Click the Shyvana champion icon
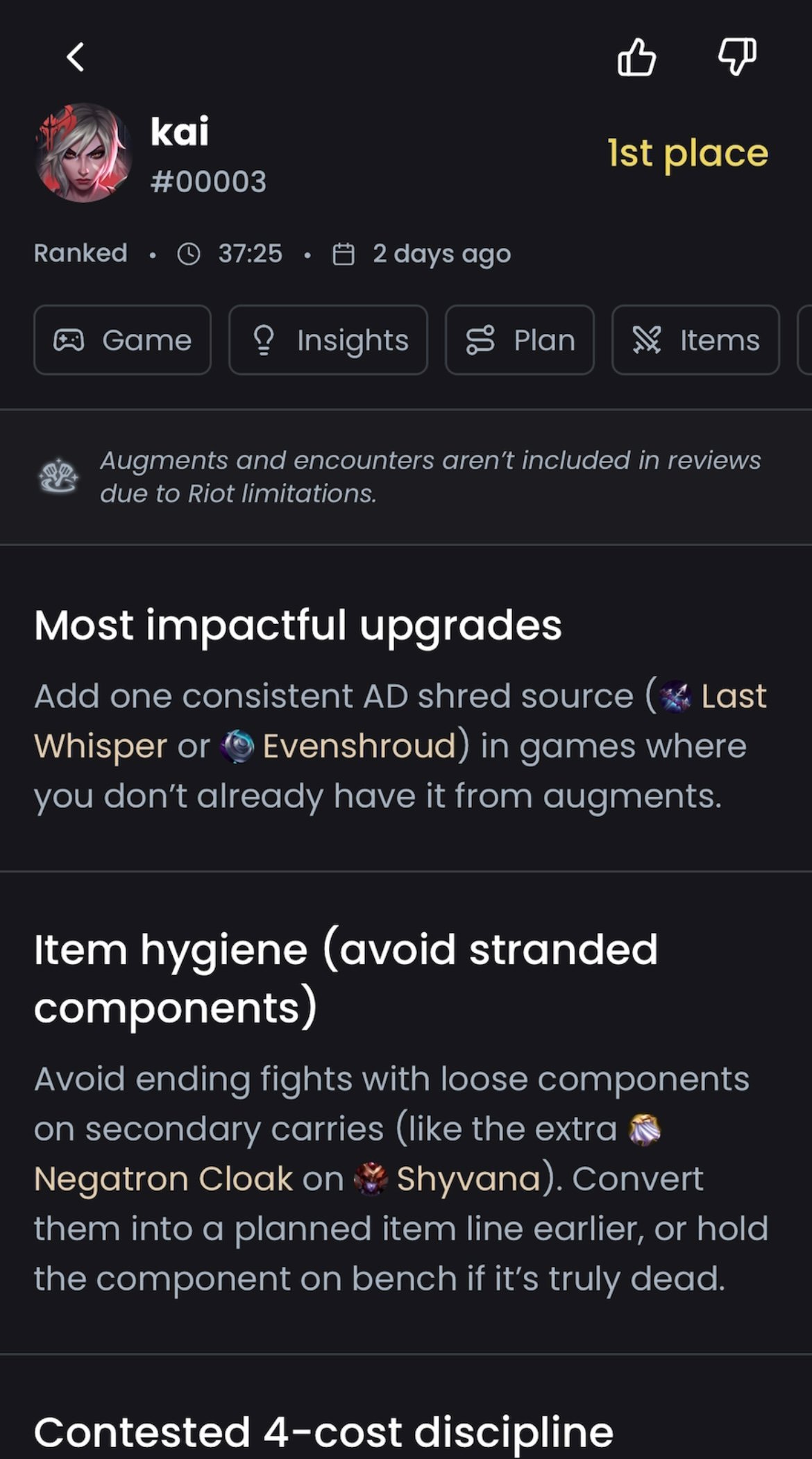Image resolution: width=812 pixels, height=1459 pixels. click(x=370, y=1179)
